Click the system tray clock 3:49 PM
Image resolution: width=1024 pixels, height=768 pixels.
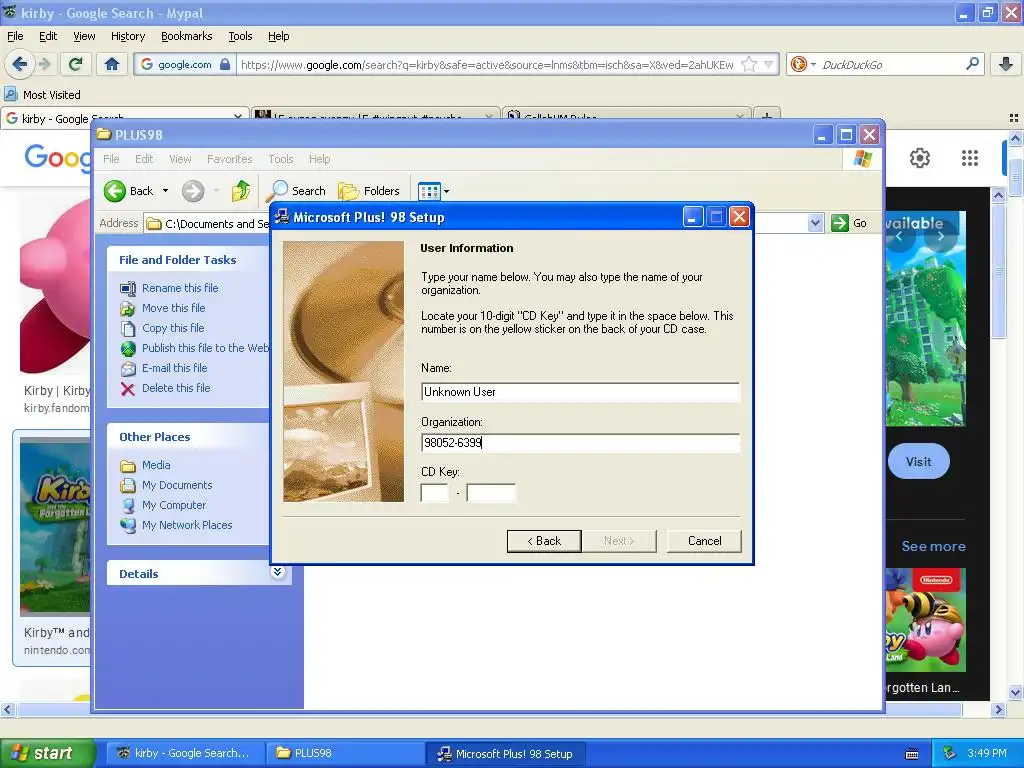[x=987, y=753]
